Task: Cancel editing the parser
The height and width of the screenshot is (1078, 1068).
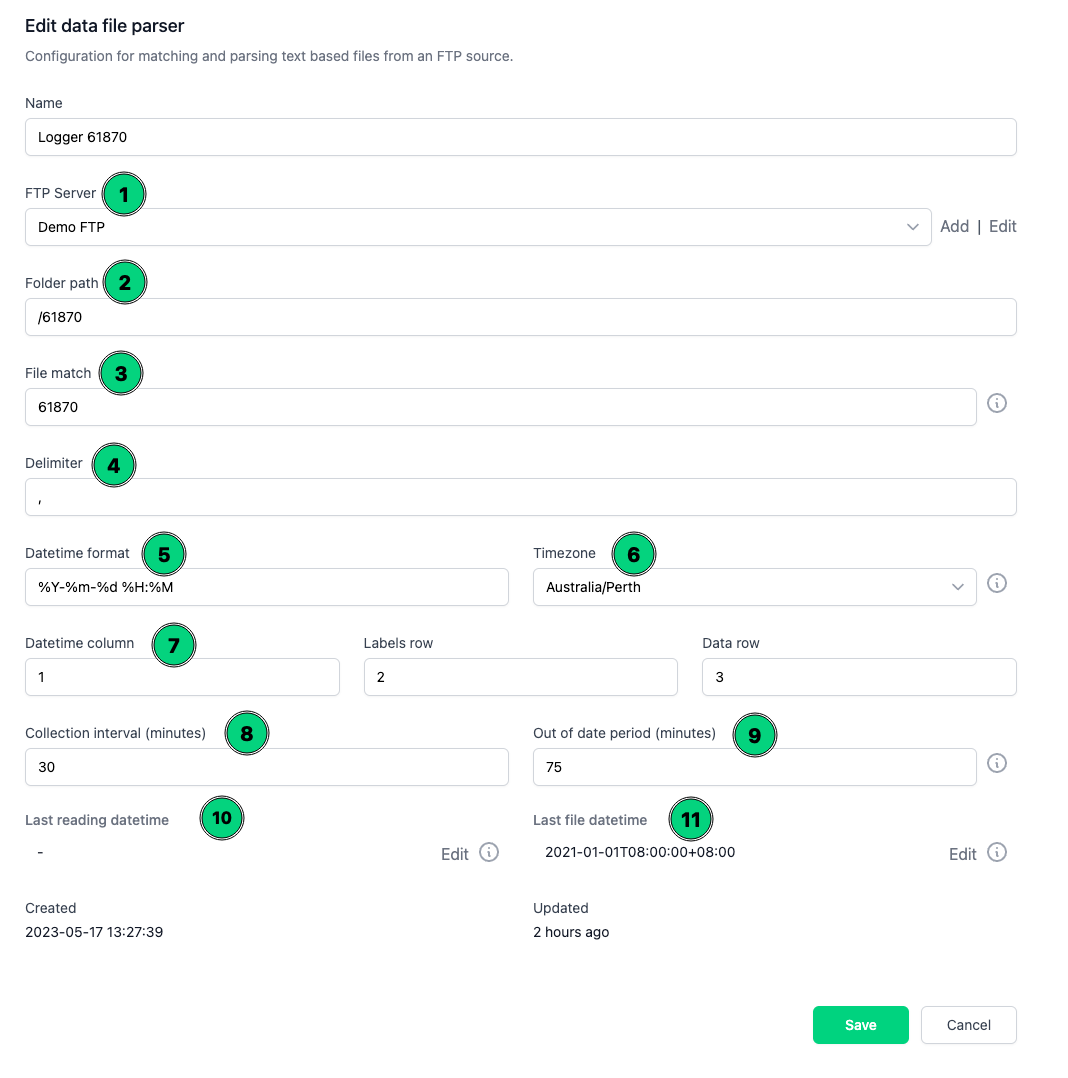Action: pos(968,1025)
